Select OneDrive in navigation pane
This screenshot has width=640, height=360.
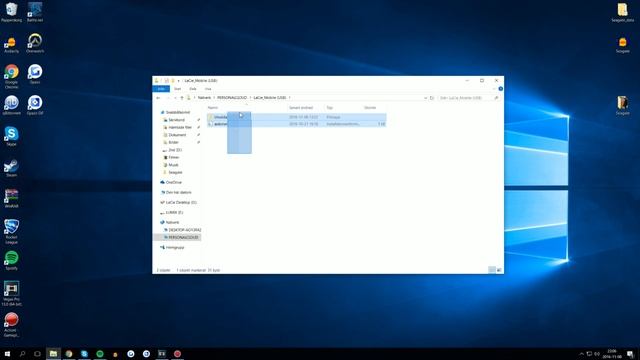[173, 182]
